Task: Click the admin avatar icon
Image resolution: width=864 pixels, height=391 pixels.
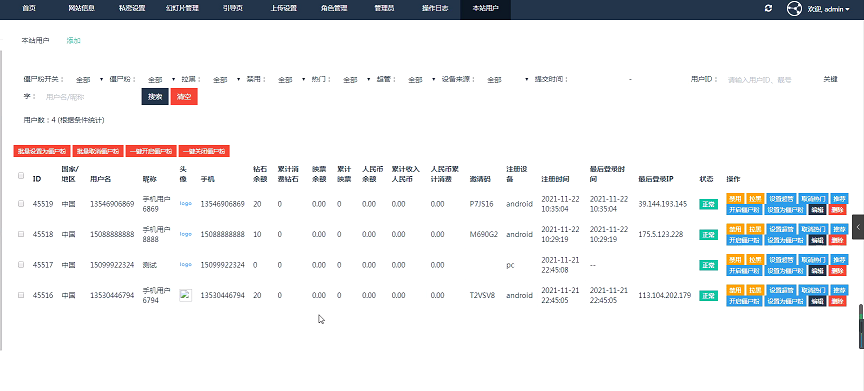Action: click(x=794, y=9)
